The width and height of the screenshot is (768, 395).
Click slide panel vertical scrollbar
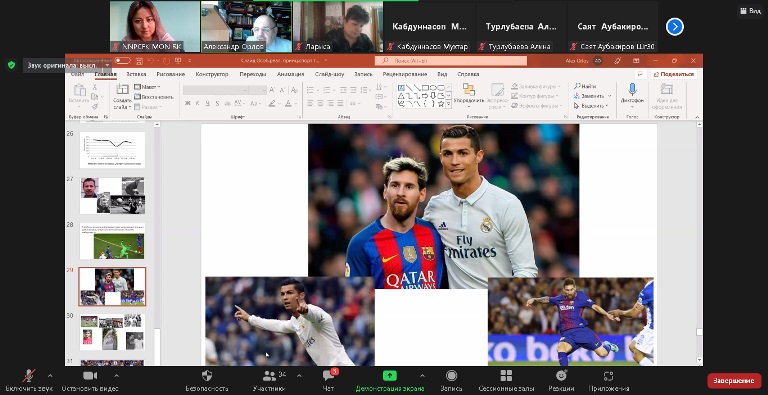coord(157,244)
